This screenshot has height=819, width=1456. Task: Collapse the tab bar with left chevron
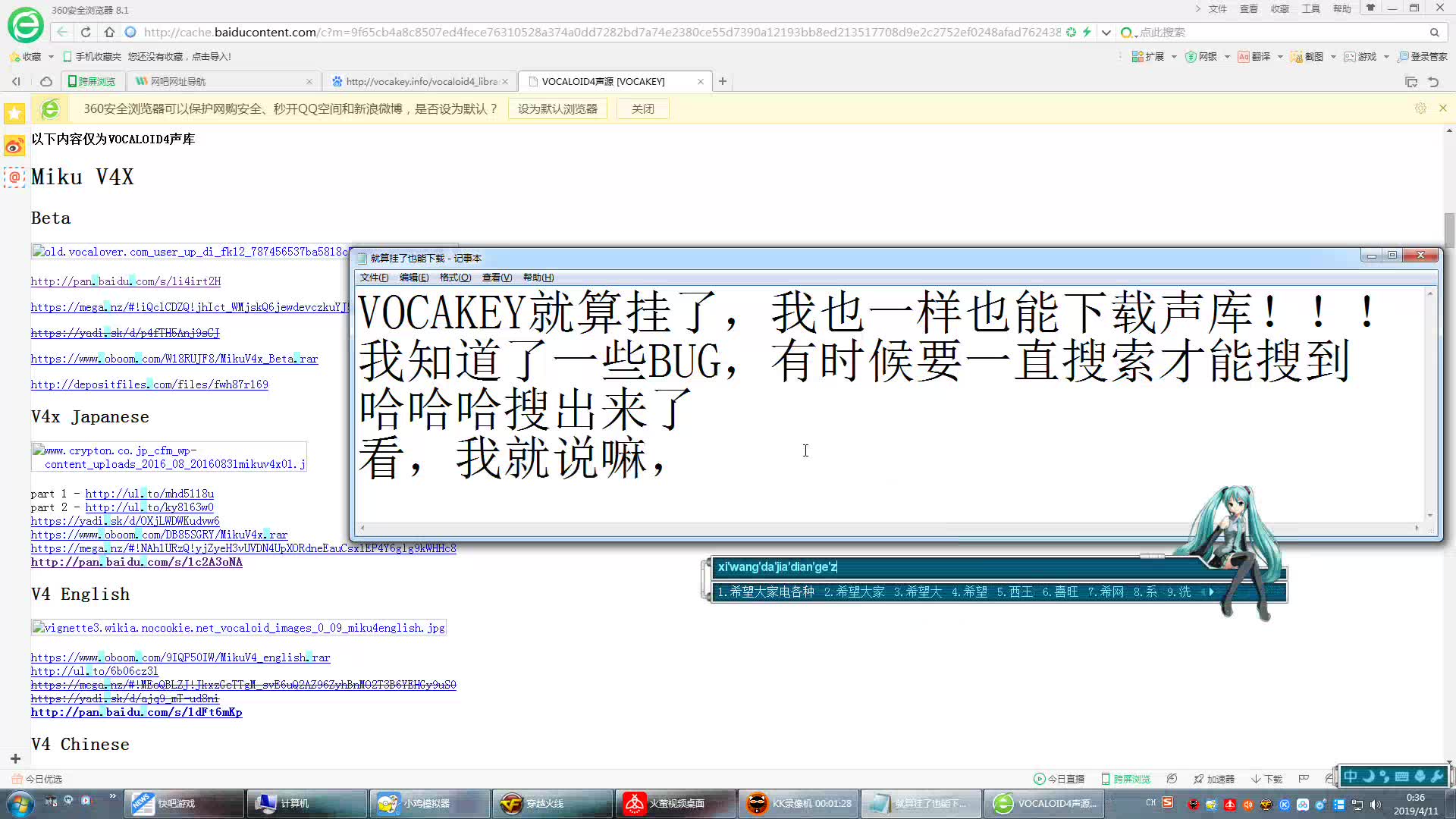[16, 81]
